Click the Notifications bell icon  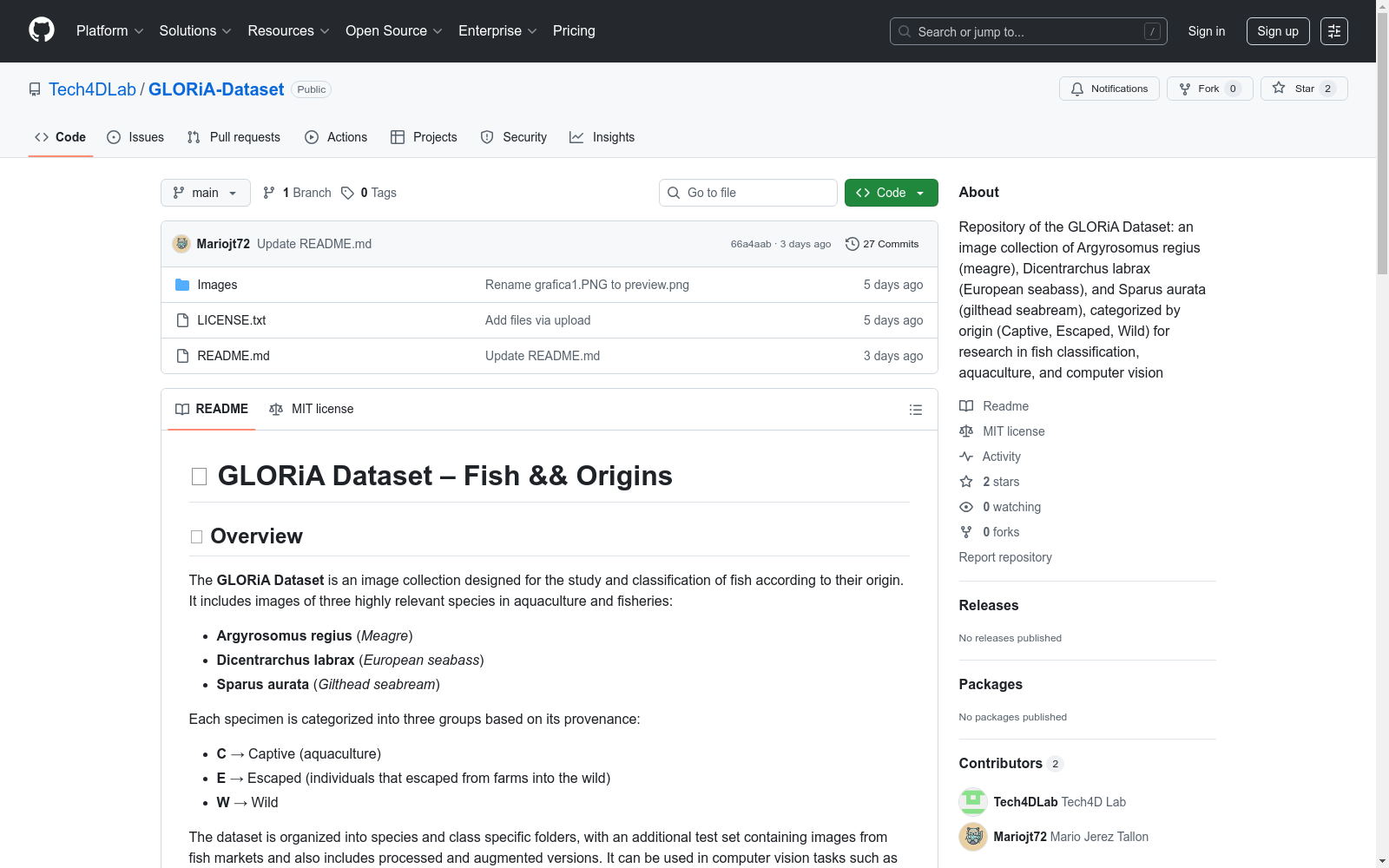[x=1077, y=89]
